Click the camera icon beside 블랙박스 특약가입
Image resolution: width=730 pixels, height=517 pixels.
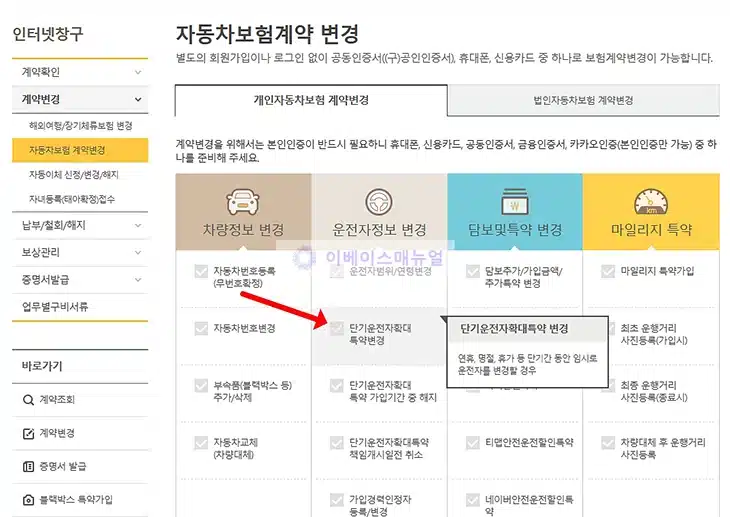(28, 500)
